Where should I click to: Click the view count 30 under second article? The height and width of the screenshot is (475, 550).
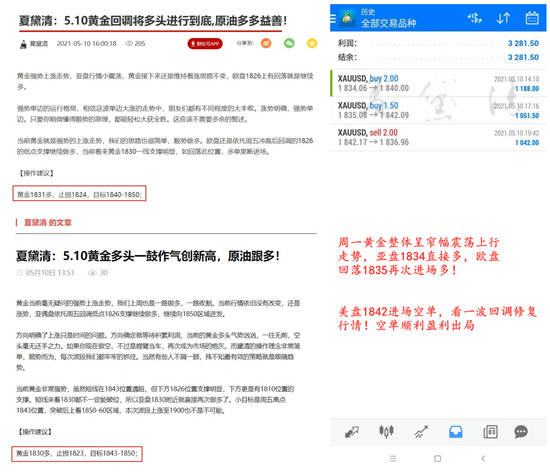pos(103,273)
